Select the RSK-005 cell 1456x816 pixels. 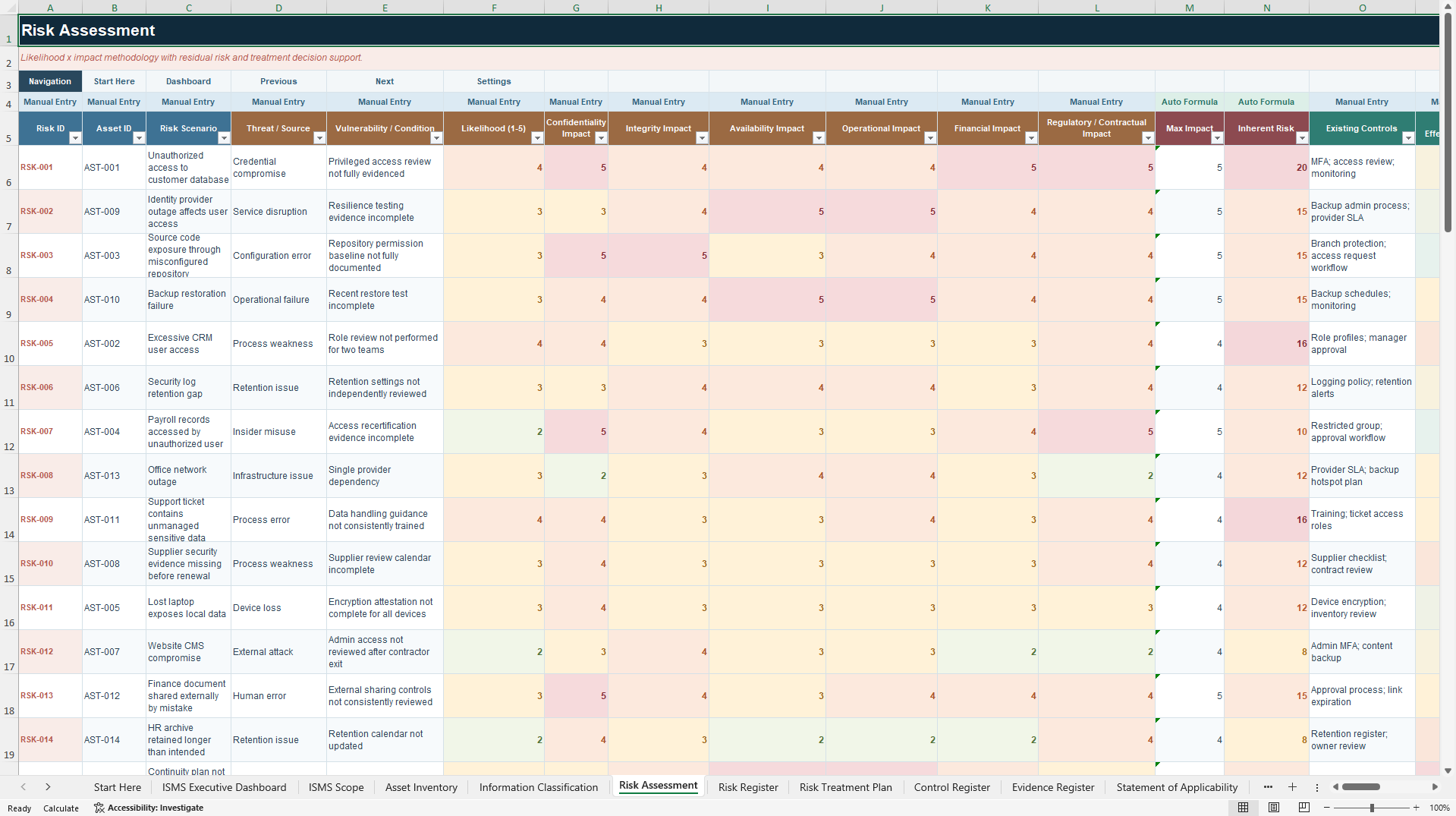coord(50,343)
